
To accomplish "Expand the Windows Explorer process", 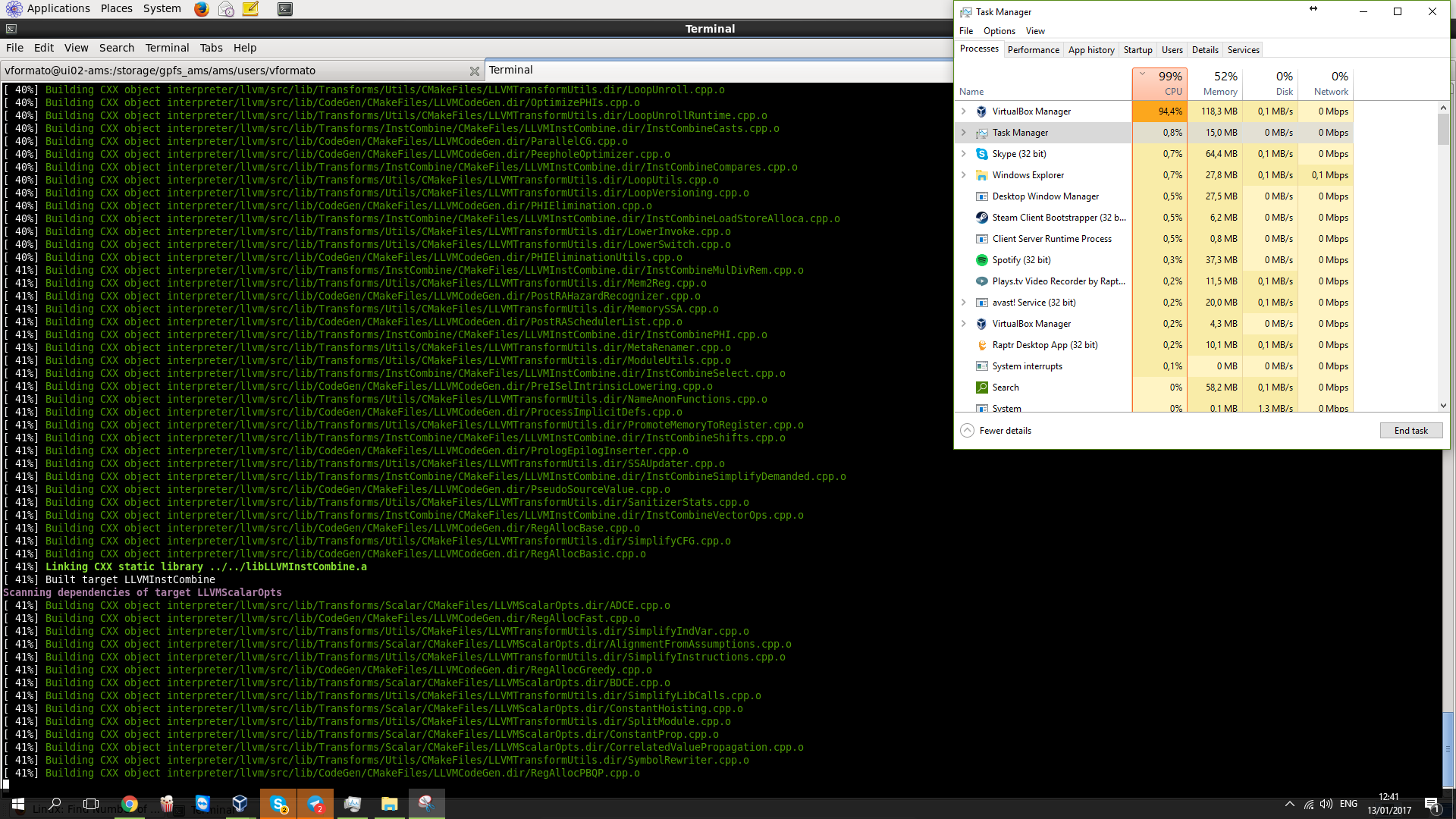I will point(964,175).
